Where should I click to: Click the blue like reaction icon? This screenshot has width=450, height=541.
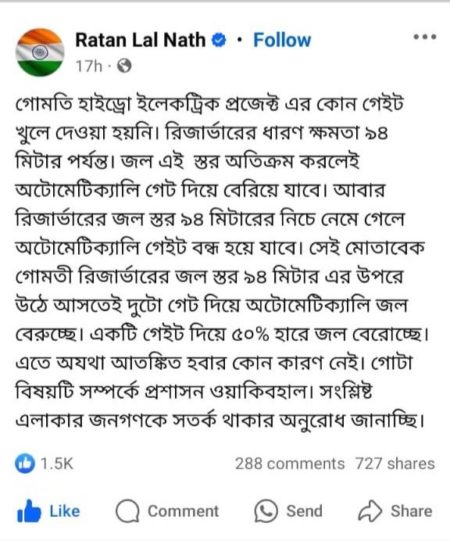pyautogui.click(x=25, y=463)
